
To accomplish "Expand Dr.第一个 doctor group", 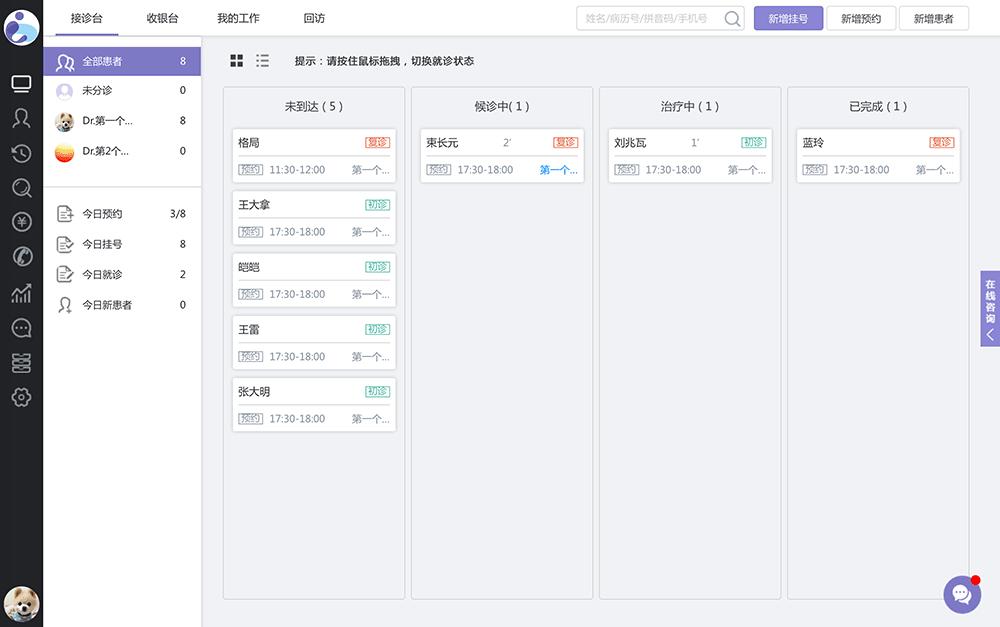I will (x=121, y=122).
